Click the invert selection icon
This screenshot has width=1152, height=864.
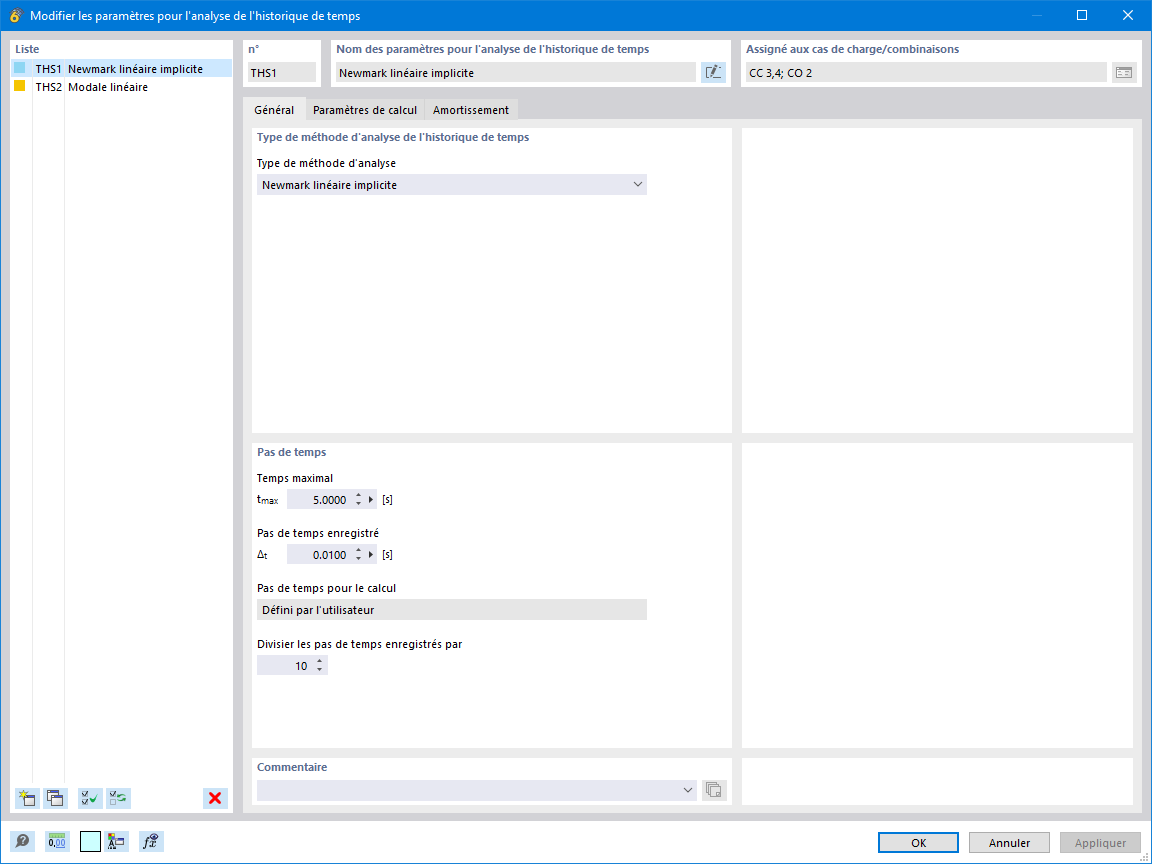click(x=118, y=798)
